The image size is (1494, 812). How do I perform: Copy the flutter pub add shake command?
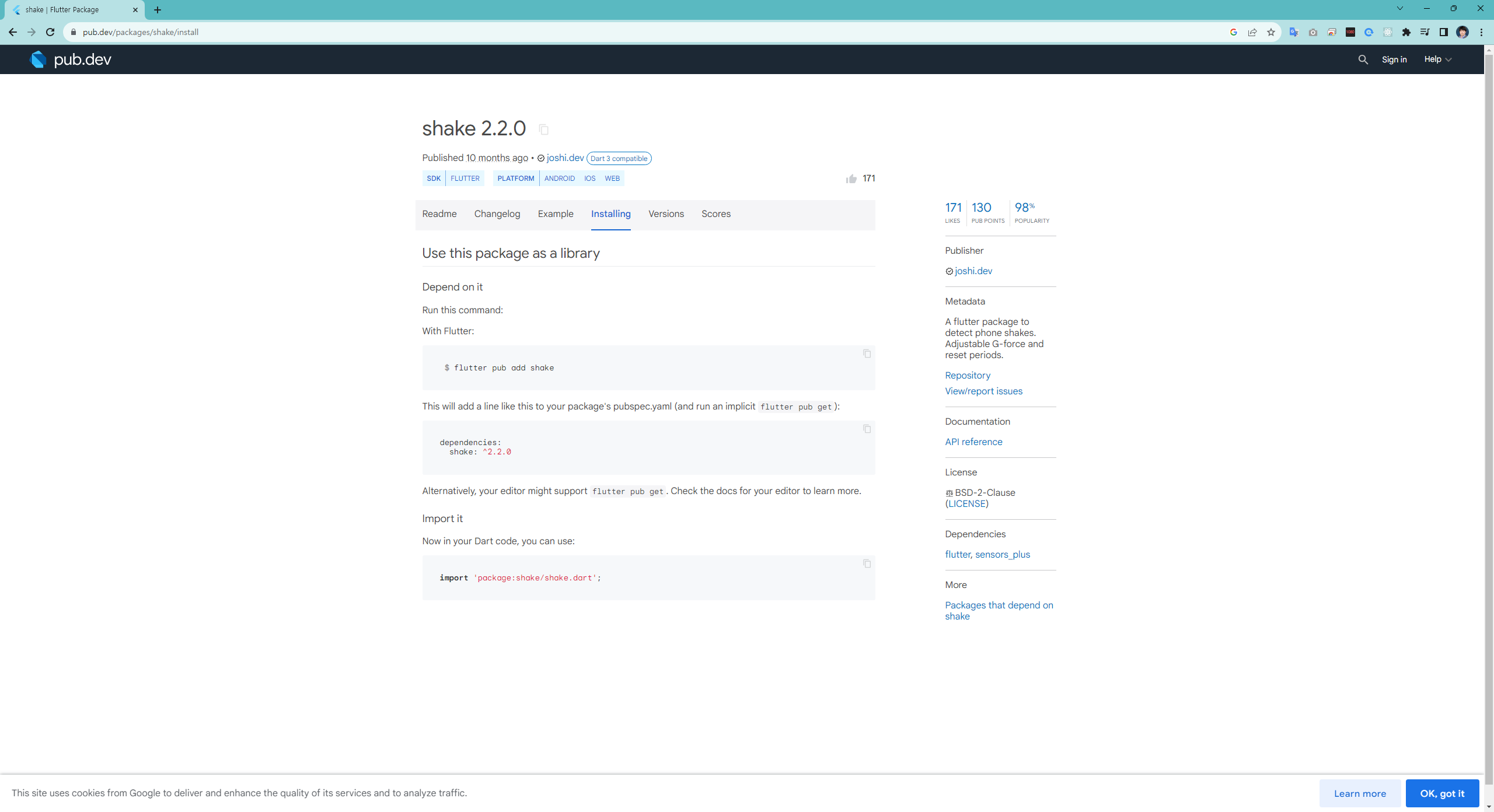[867, 353]
